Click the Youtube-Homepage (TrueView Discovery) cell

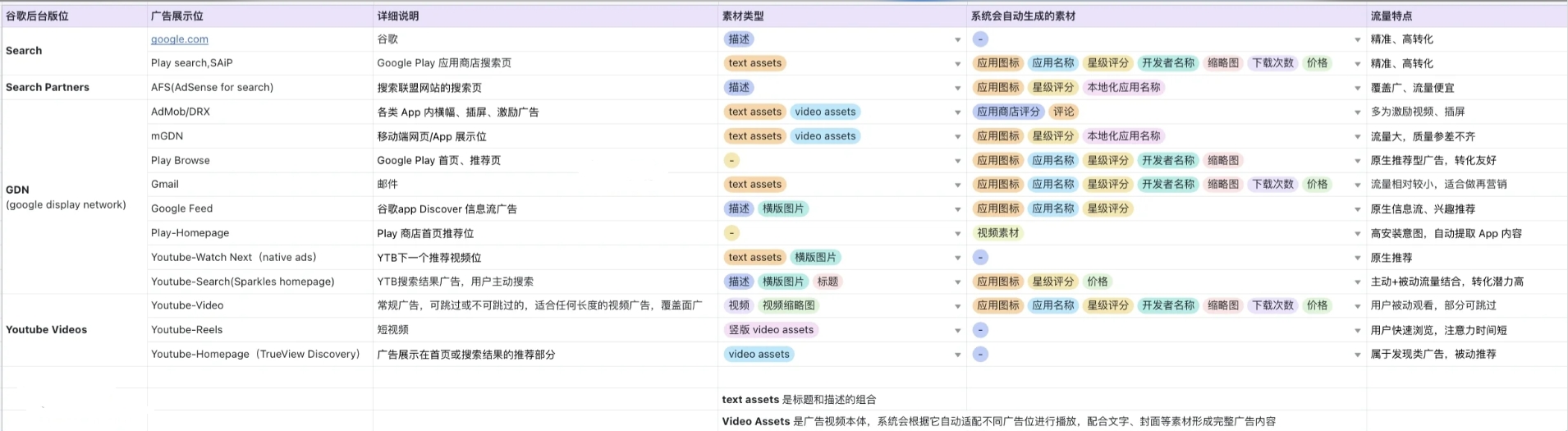point(260,355)
